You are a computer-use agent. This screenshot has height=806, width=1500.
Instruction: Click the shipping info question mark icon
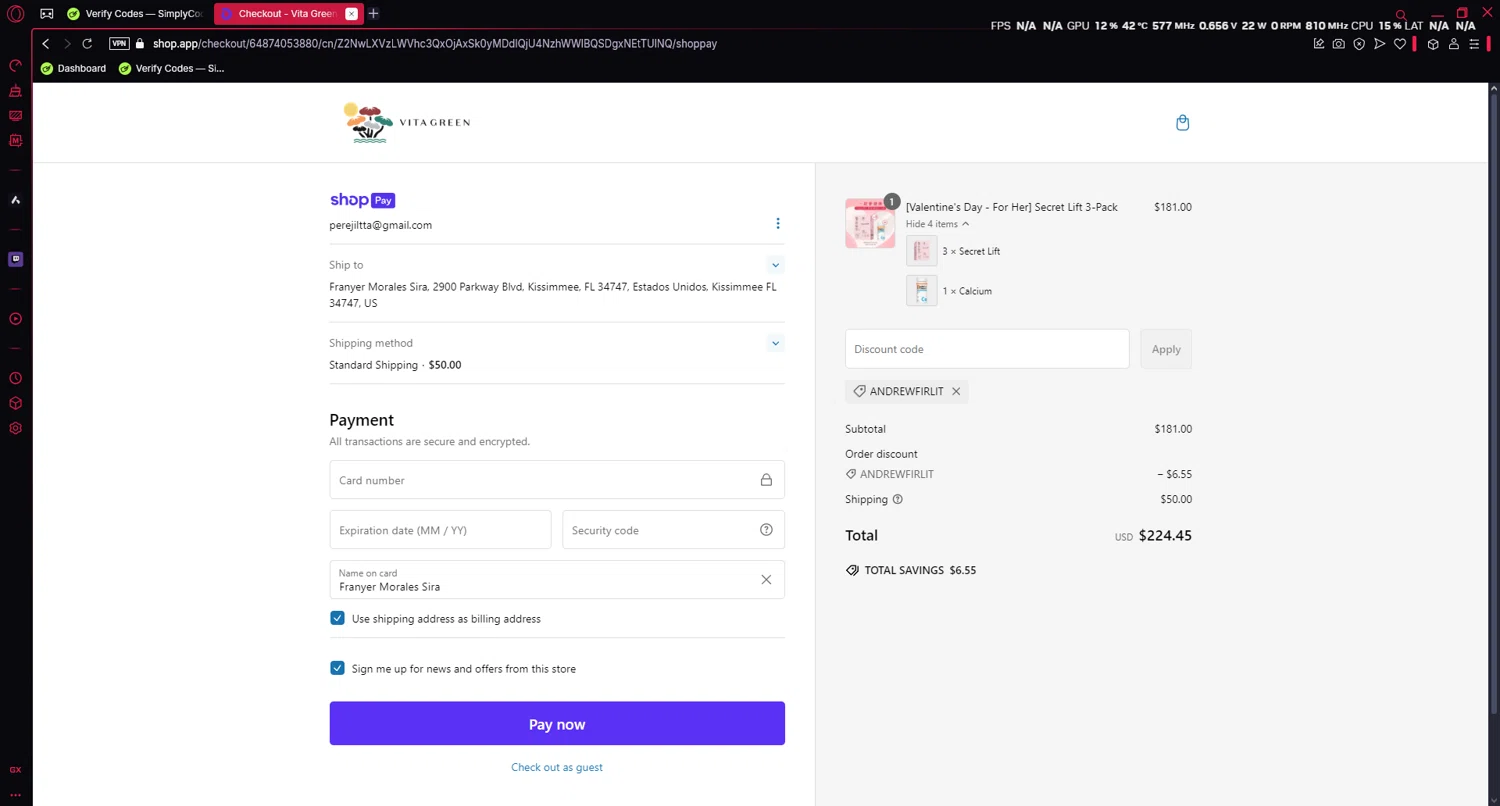tap(897, 499)
